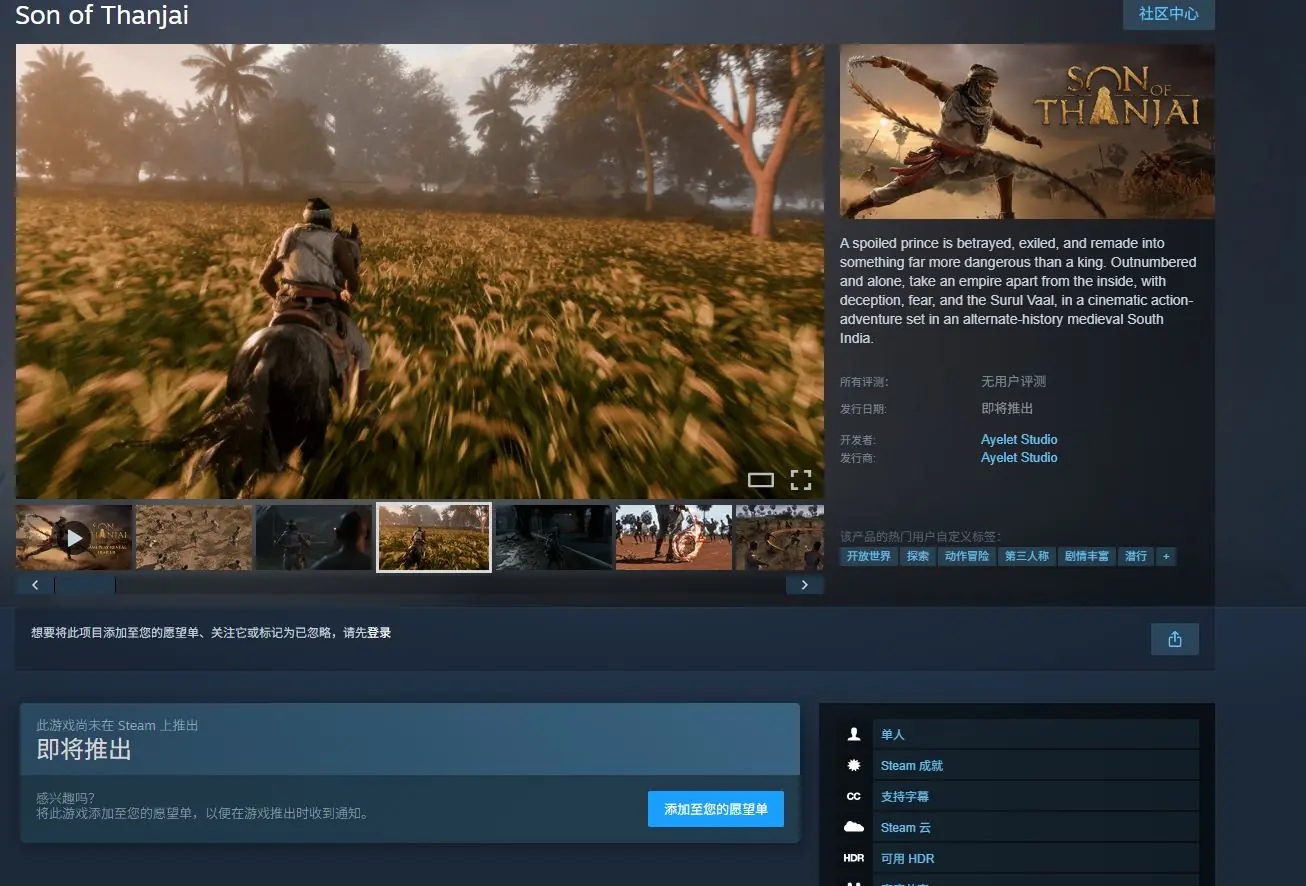This screenshot has width=1306, height=886.
Task: Click the 登录 login link
Action: (x=379, y=633)
